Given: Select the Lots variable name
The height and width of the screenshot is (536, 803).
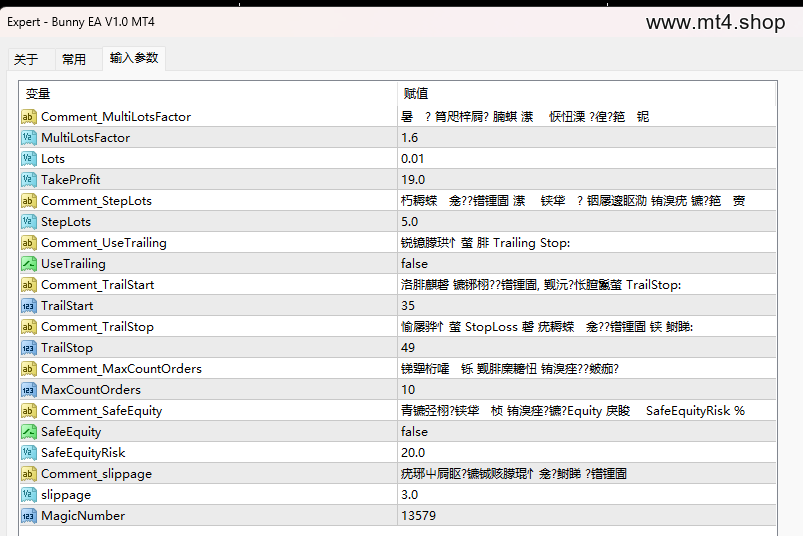Looking at the screenshot, I should 53,159.
